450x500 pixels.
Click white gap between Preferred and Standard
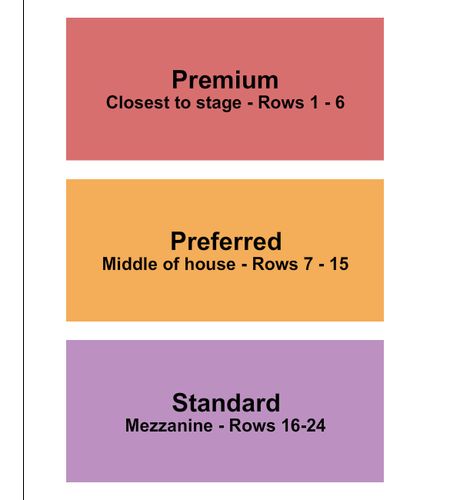coord(225,331)
